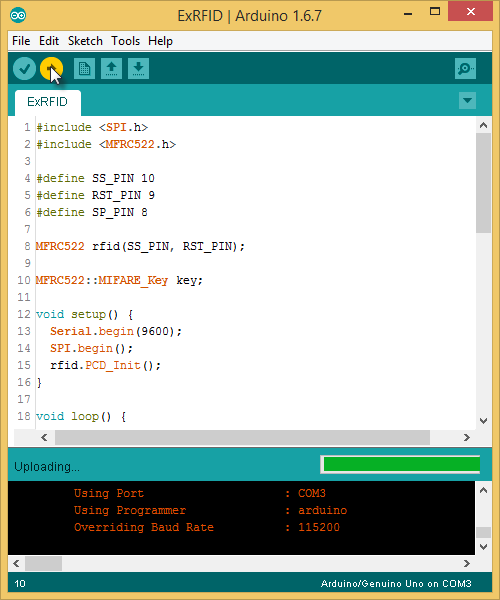500x600 pixels.
Task: Click the console scroll-up arrow
Action: tap(483, 490)
